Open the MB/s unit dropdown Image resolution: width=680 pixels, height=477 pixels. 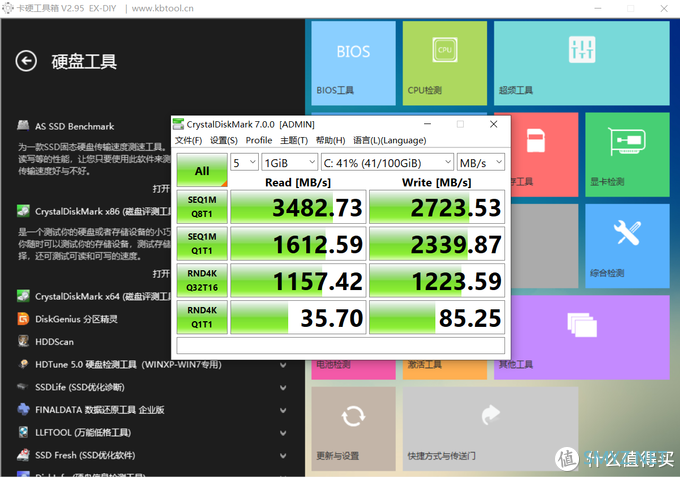tap(481, 163)
